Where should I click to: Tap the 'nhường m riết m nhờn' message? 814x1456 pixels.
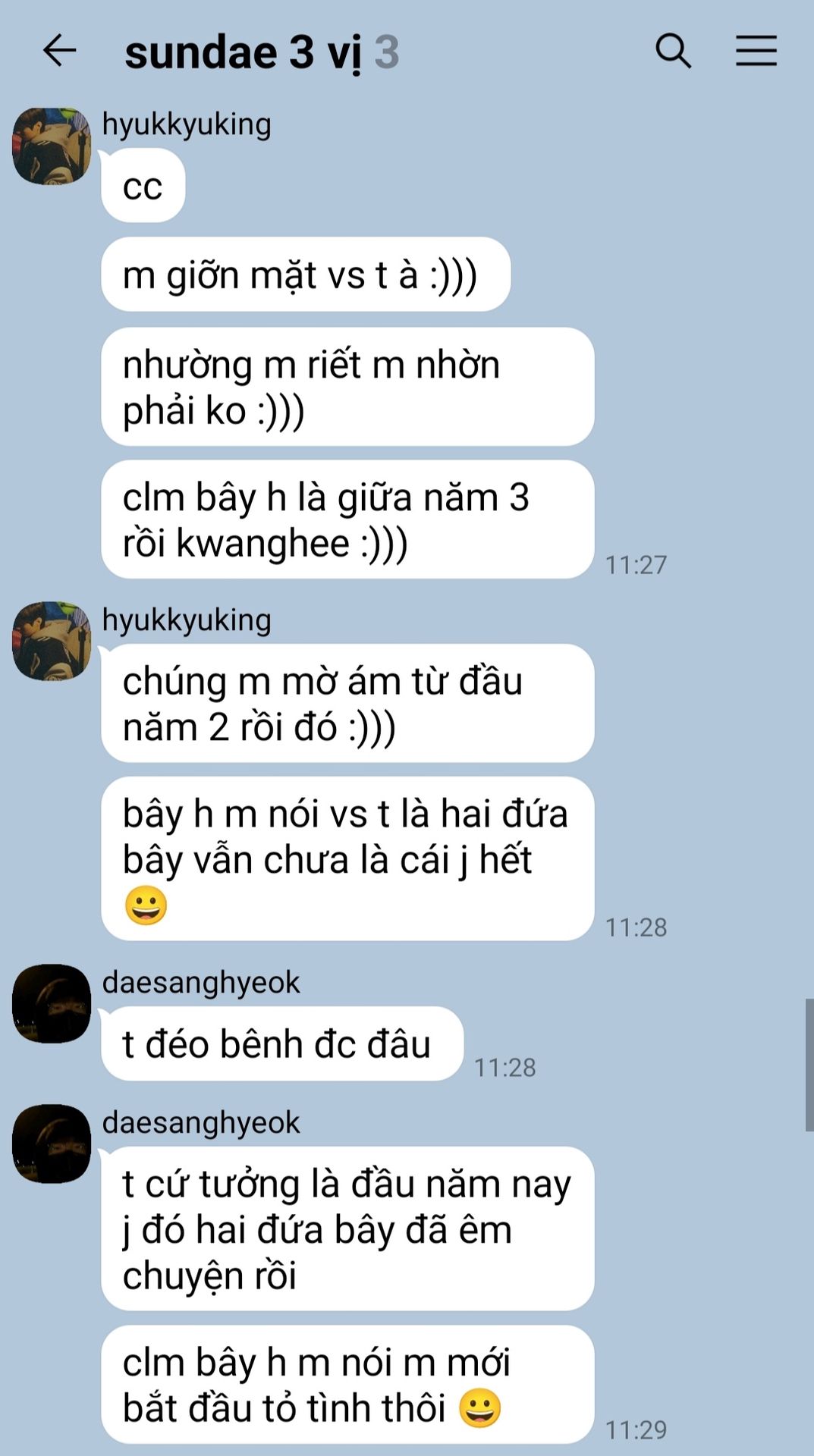pyautogui.click(x=347, y=387)
